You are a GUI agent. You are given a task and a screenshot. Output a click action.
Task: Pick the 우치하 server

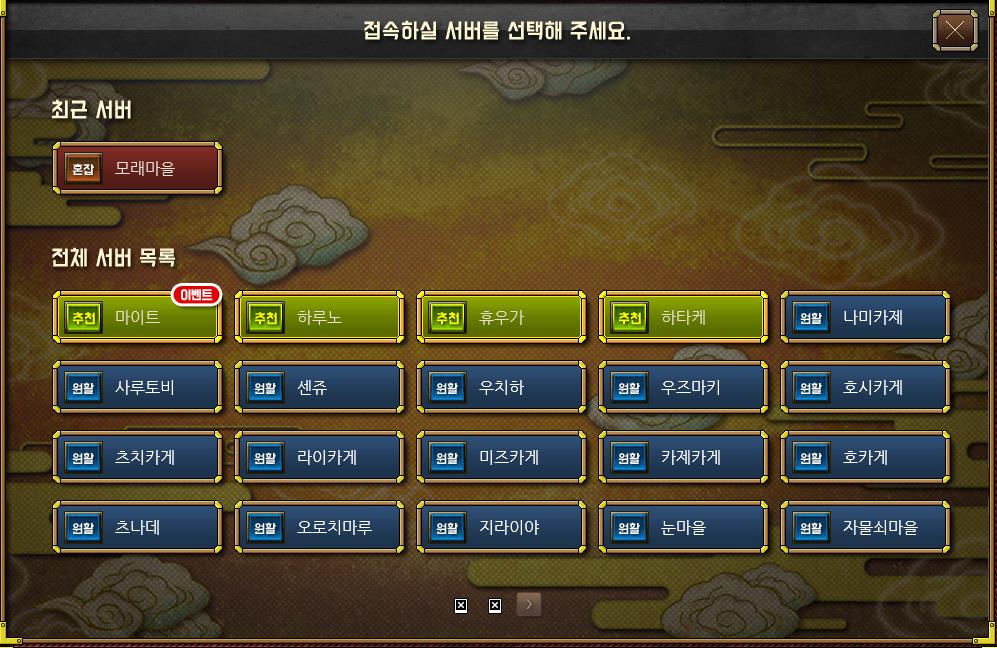click(x=501, y=387)
